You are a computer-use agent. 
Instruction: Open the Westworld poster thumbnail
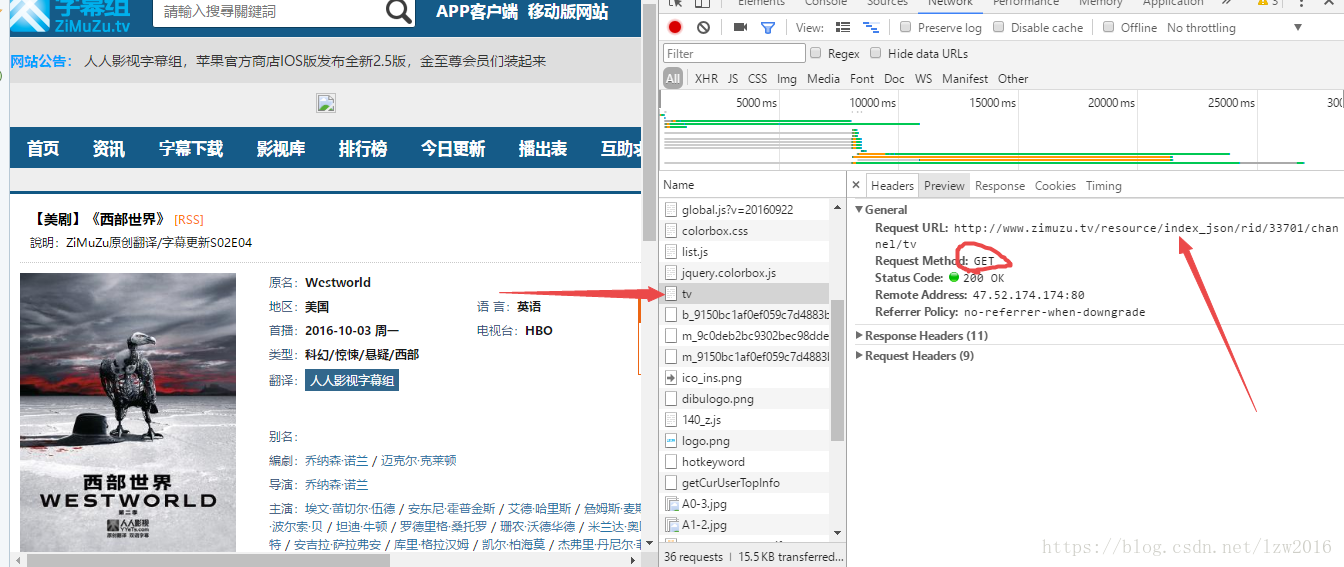click(128, 412)
